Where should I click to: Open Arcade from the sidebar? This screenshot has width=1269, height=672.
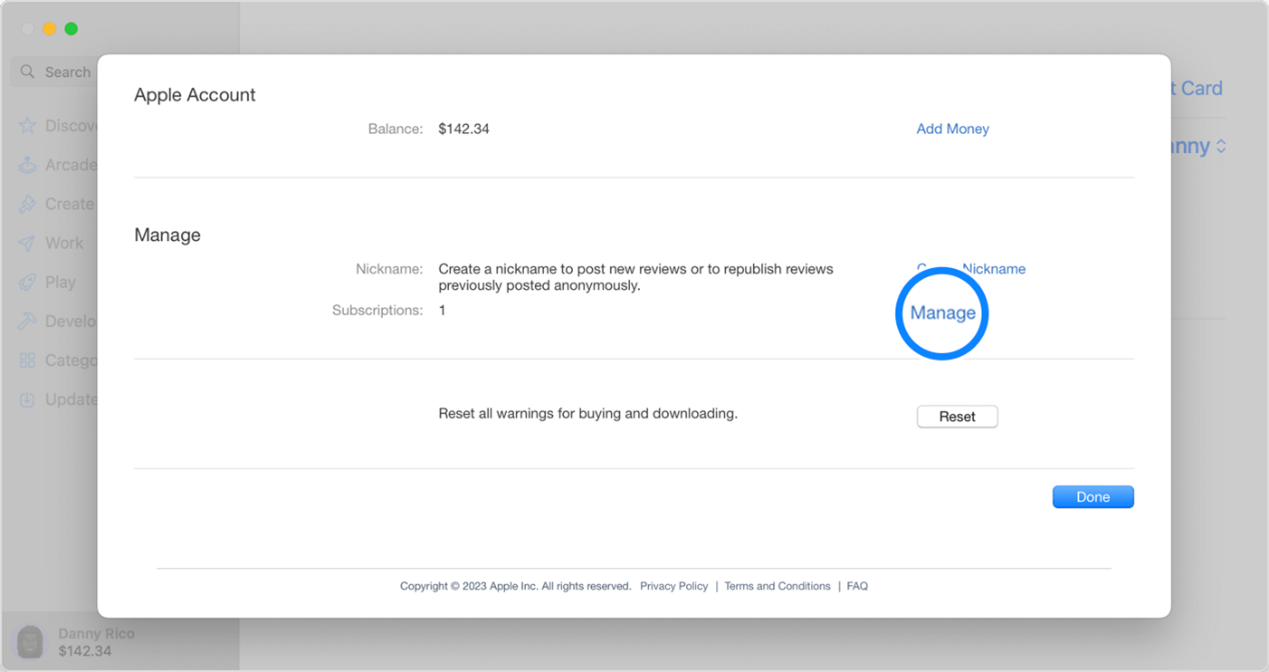[28, 164]
